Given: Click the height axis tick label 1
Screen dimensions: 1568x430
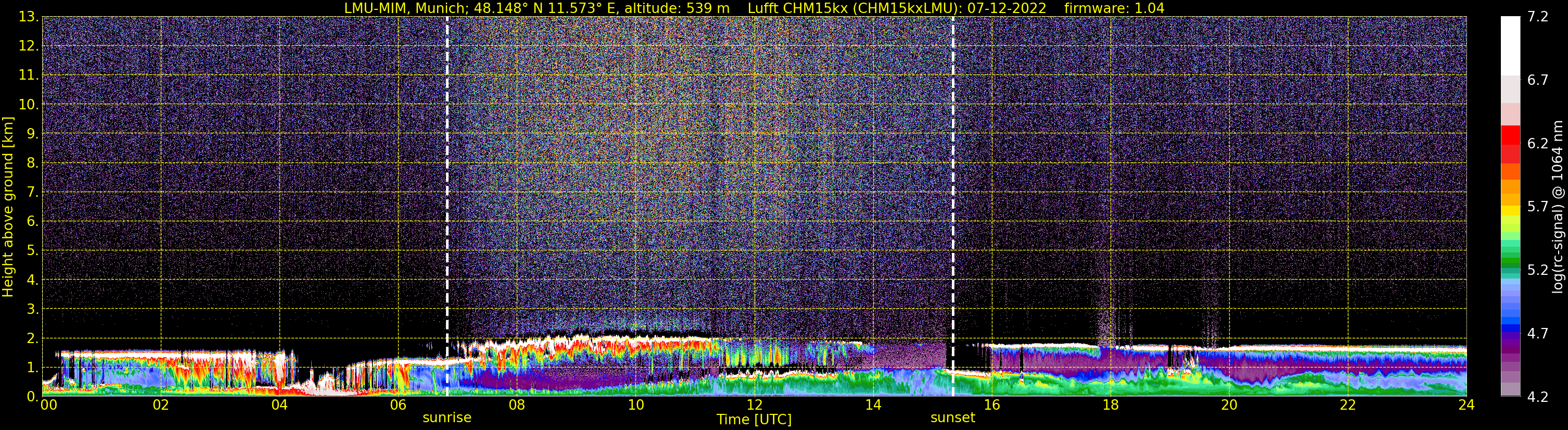Looking at the screenshot, I should tap(32, 368).
